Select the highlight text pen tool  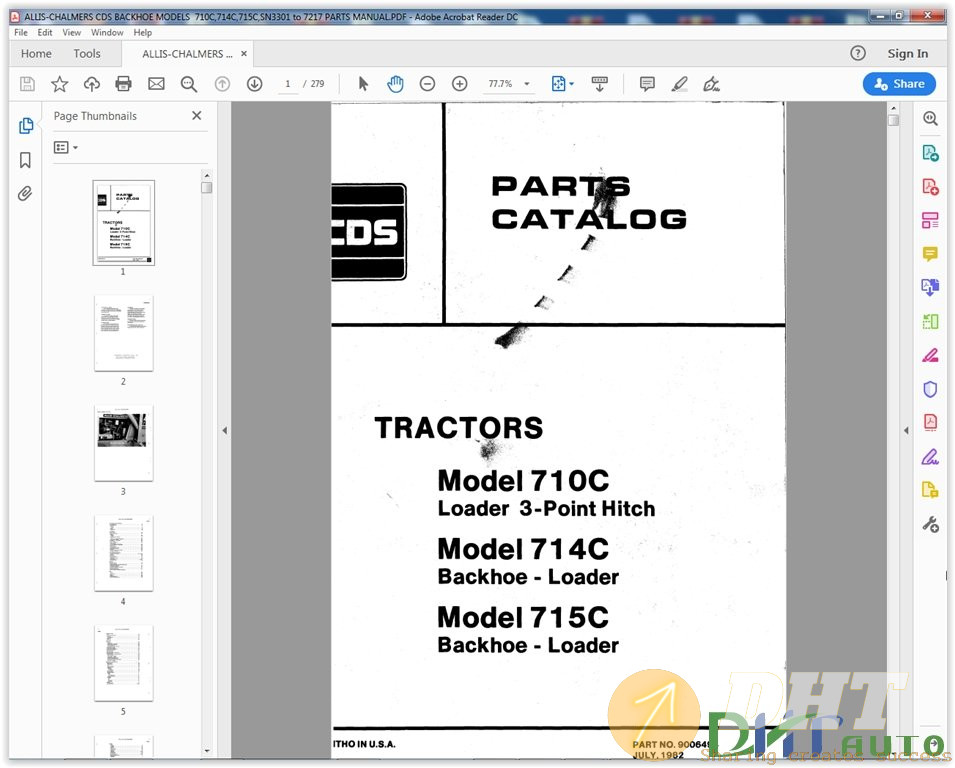pyautogui.click(x=680, y=84)
